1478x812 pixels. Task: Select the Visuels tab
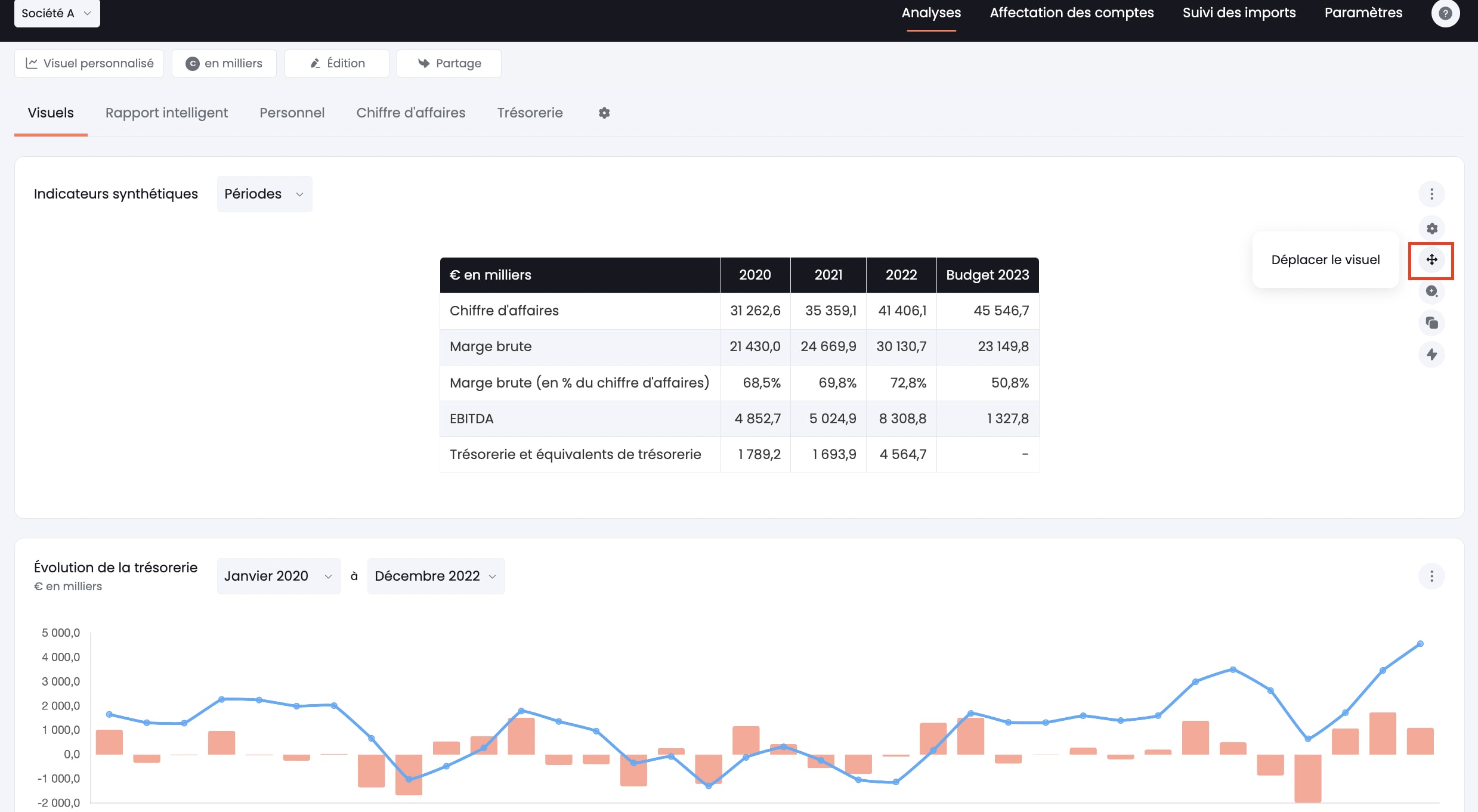click(51, 113)
